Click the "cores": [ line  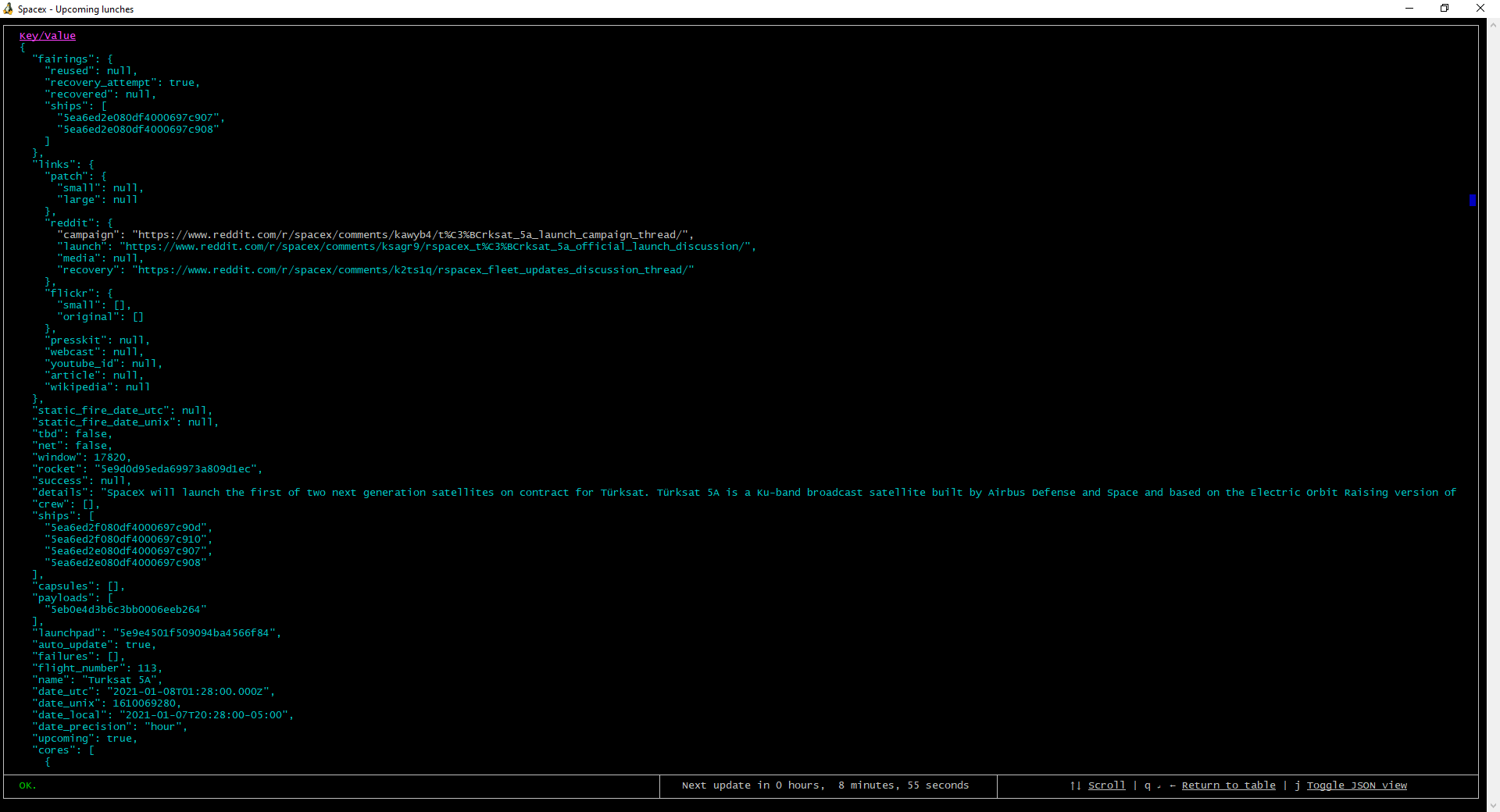coord(63,750)
